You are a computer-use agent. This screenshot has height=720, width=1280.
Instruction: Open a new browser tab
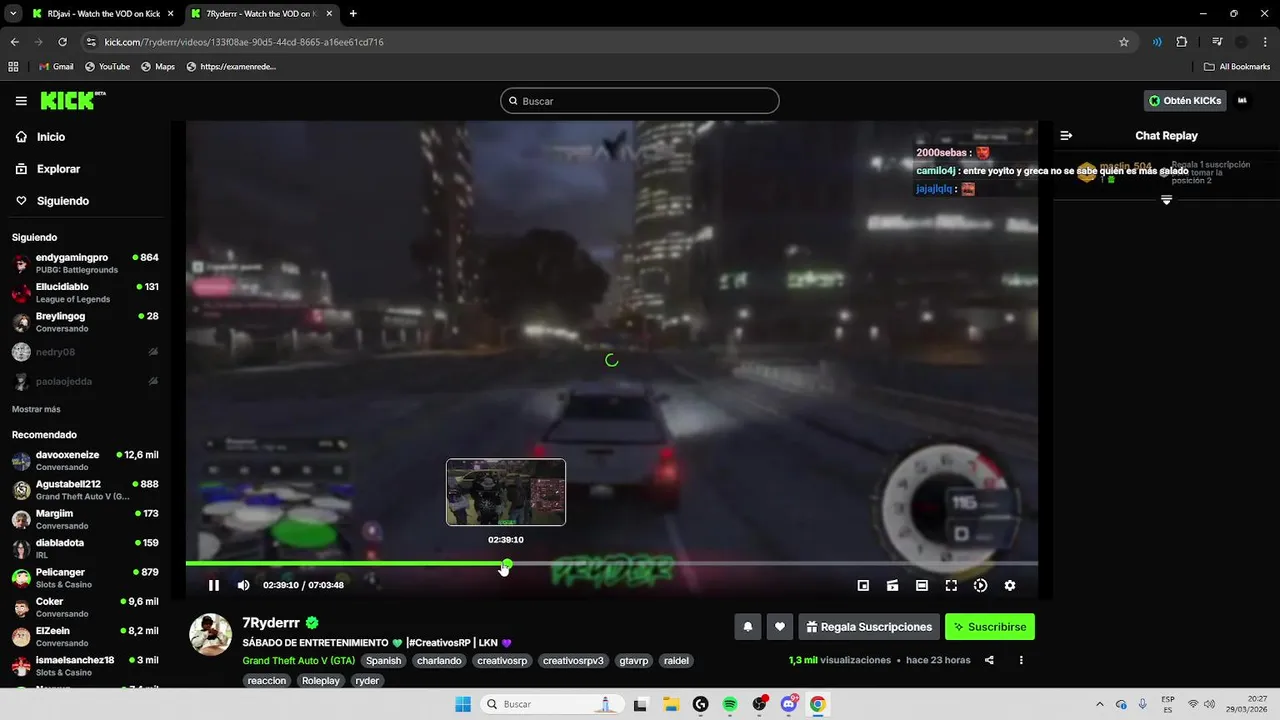pyautogui.click(x=353, y=14)
